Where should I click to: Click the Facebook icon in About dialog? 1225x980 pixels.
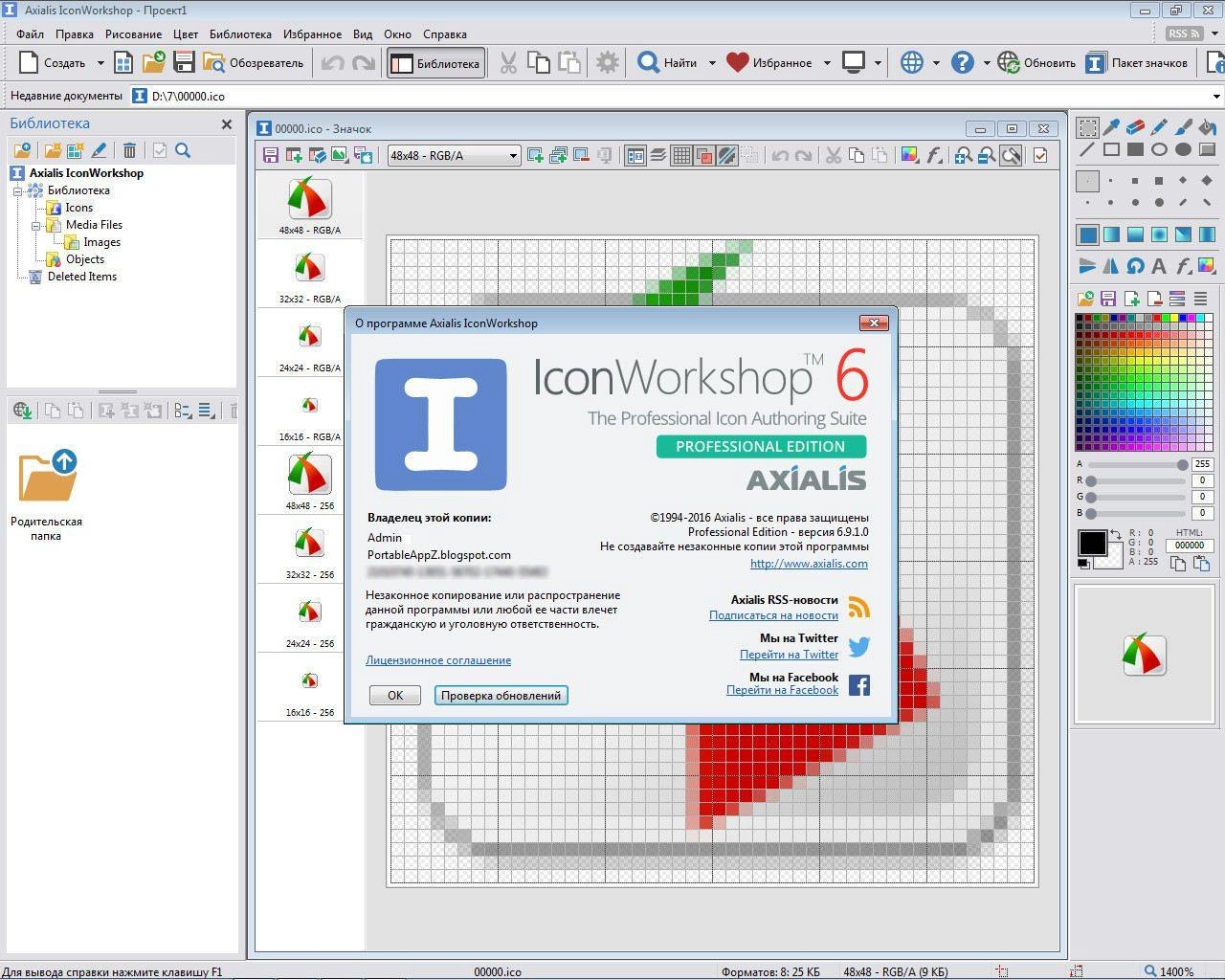click(x=858, y=685)
